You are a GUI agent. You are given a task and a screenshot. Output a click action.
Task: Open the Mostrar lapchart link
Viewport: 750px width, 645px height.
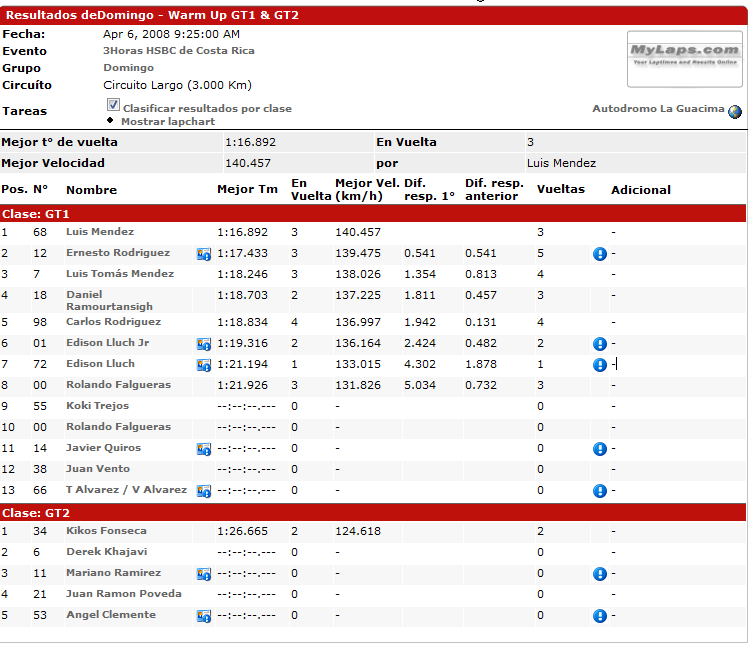tap(167, 122)
